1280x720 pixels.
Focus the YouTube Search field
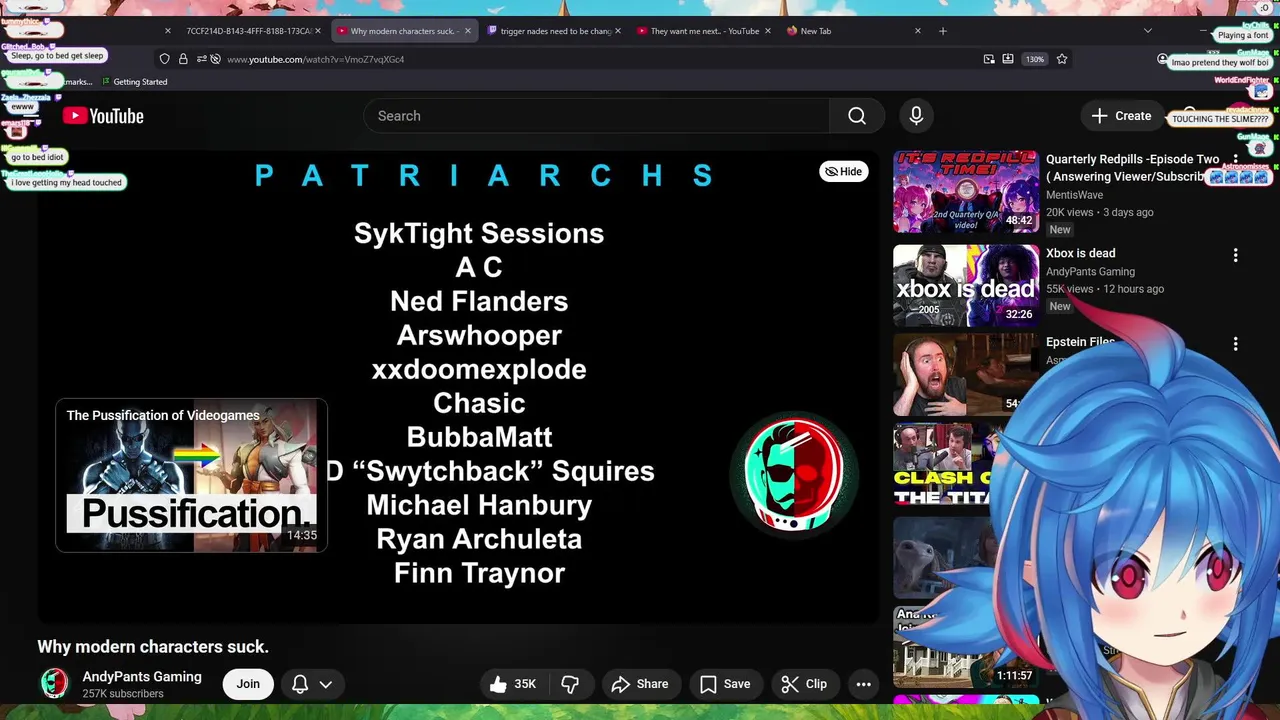click(597, 116)
